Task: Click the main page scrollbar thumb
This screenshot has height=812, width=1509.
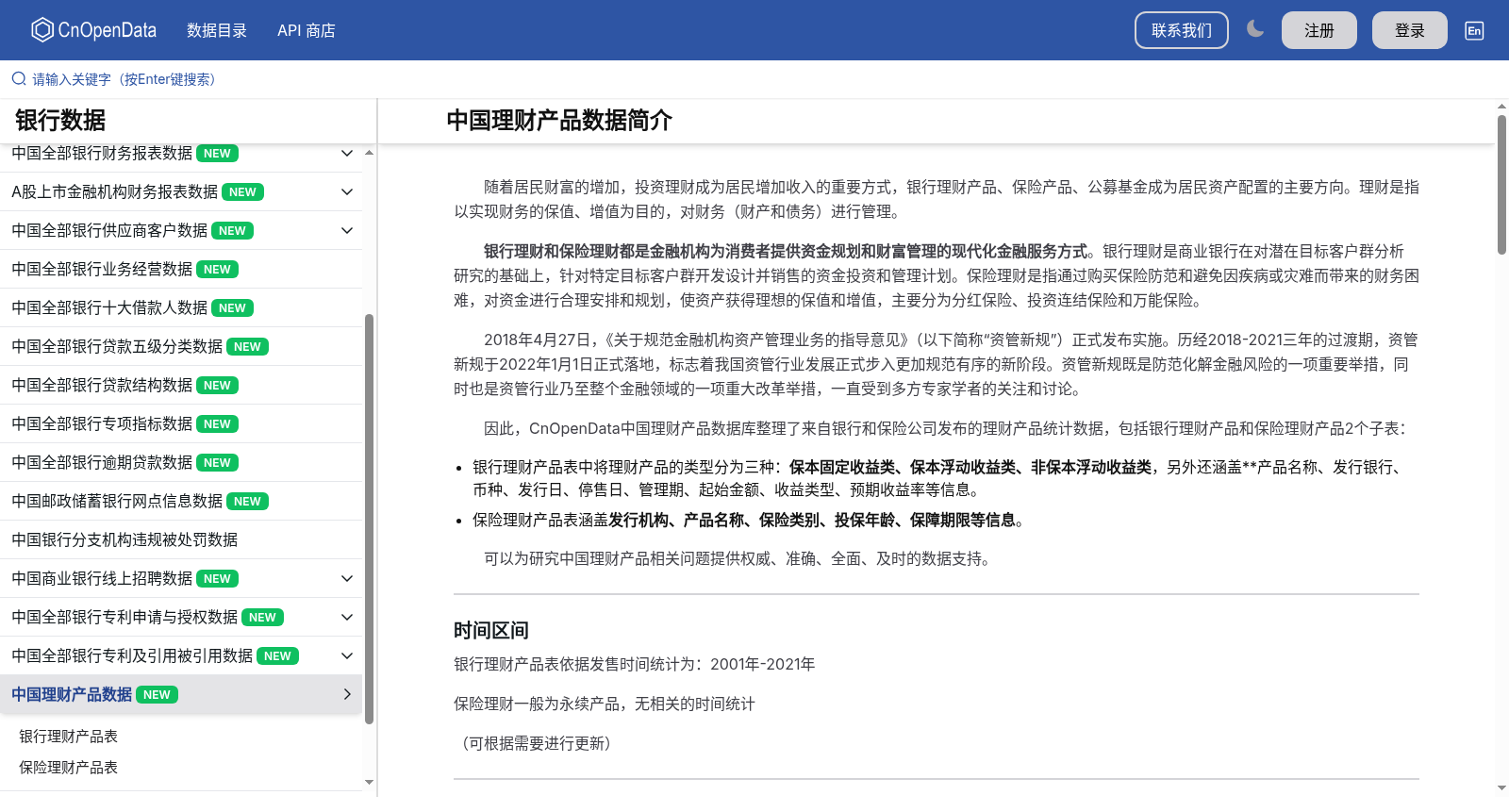Action: coord(1501,185)
